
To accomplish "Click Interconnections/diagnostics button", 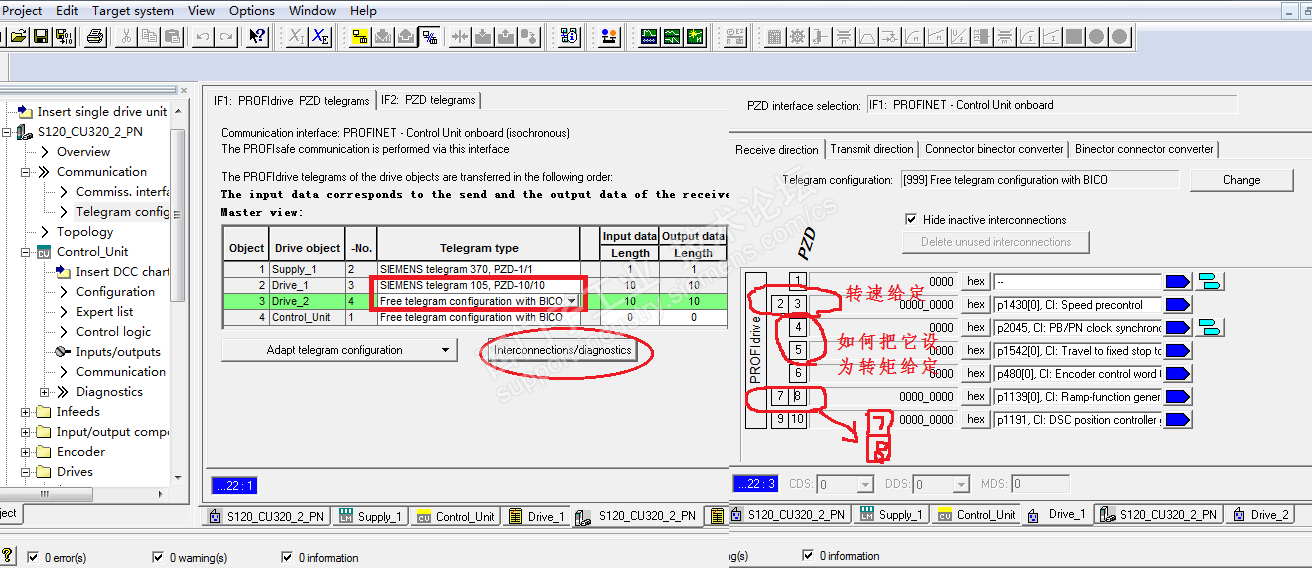I will [x=563, y=350].
